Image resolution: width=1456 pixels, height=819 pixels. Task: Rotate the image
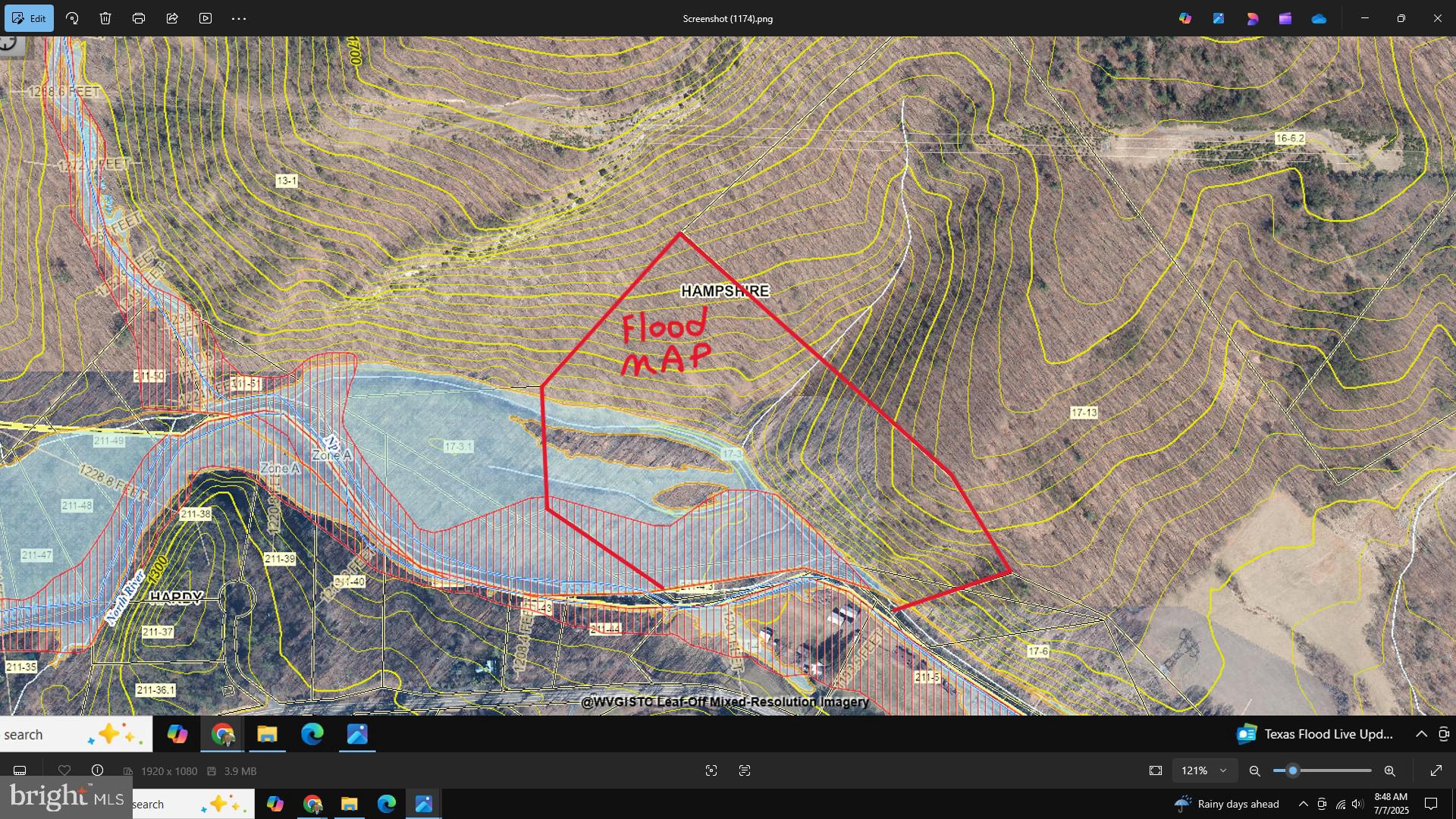pyautogui.click(x=72, y=18)
